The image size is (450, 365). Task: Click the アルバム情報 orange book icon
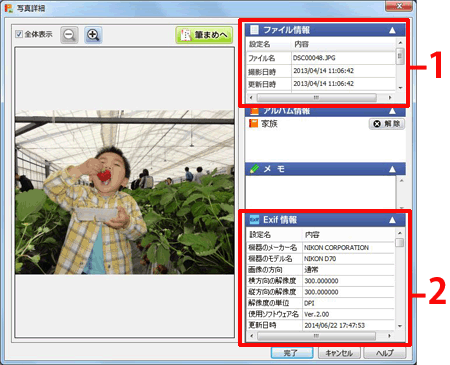[254, 111]
